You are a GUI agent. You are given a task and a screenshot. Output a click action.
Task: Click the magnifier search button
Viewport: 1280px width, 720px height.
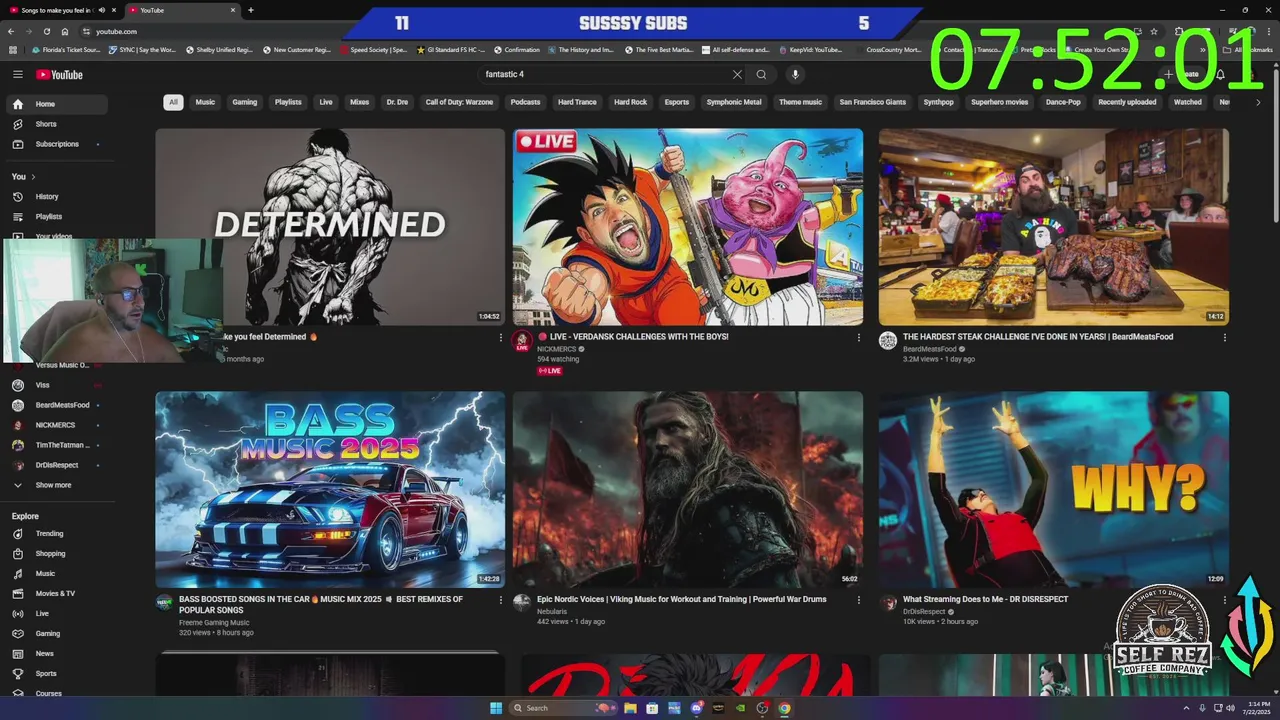(761, 74)
